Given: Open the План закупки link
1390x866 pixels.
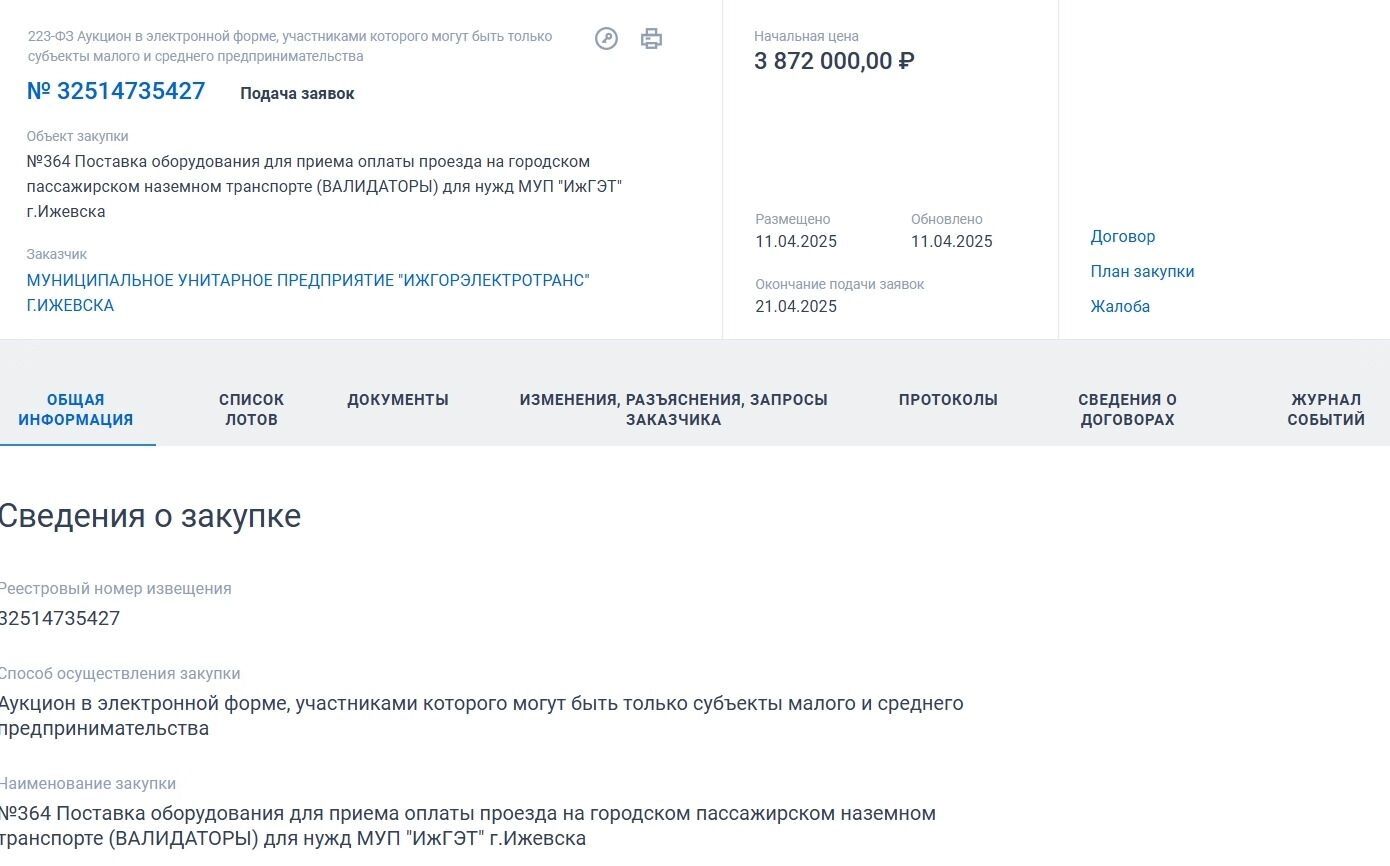Looking at the screenshot, I should (1142, 272).
